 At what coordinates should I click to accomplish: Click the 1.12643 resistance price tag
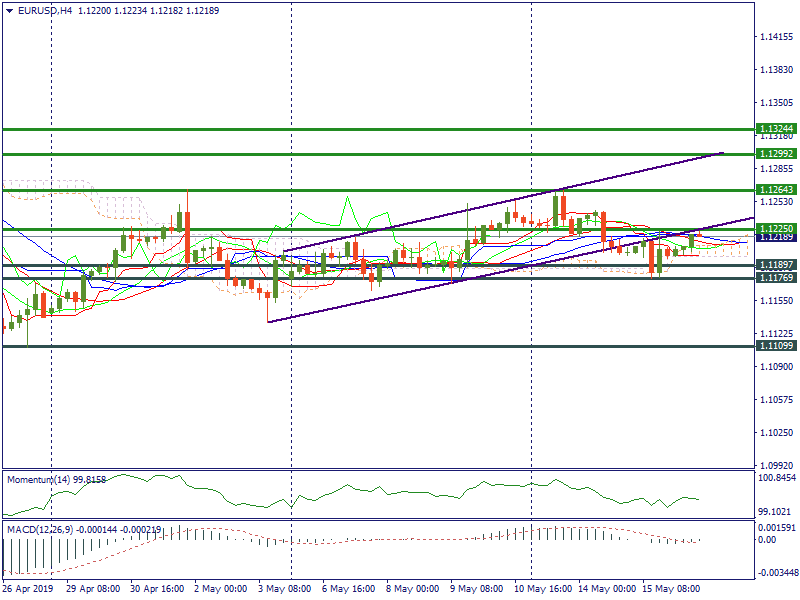(x=776, y=190)
